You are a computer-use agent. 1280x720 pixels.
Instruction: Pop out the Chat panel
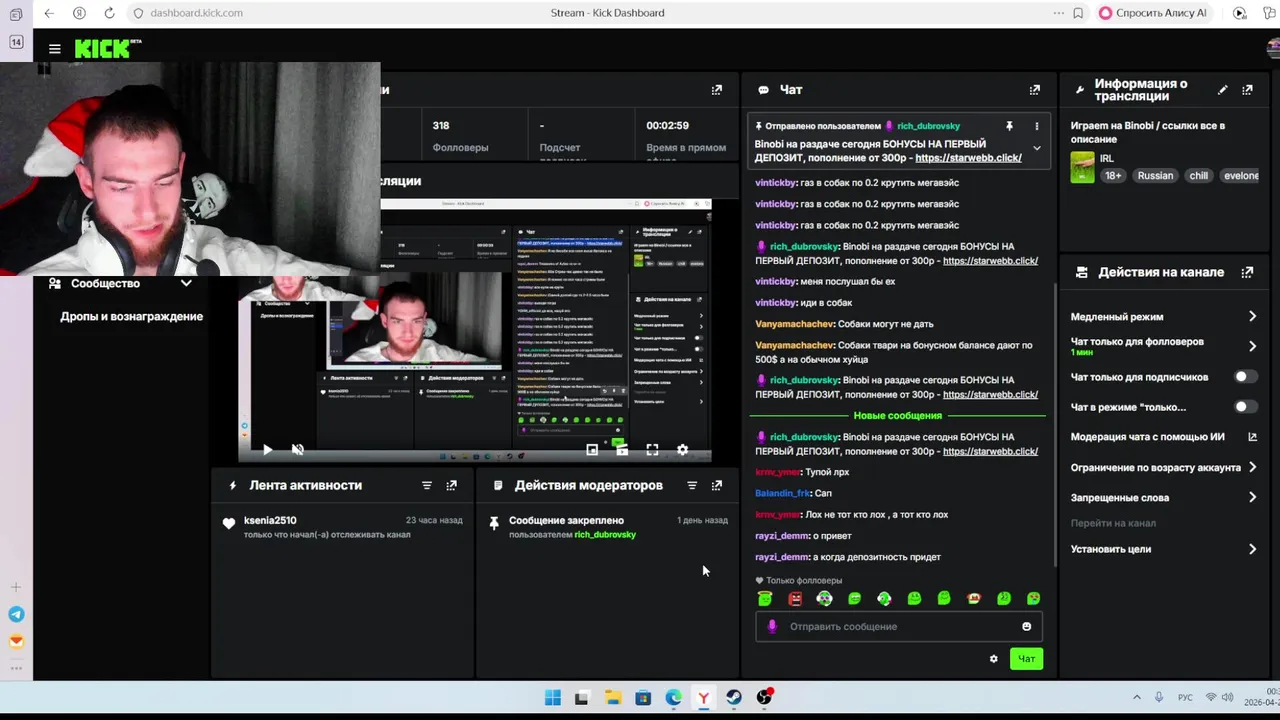(1035, 90)
